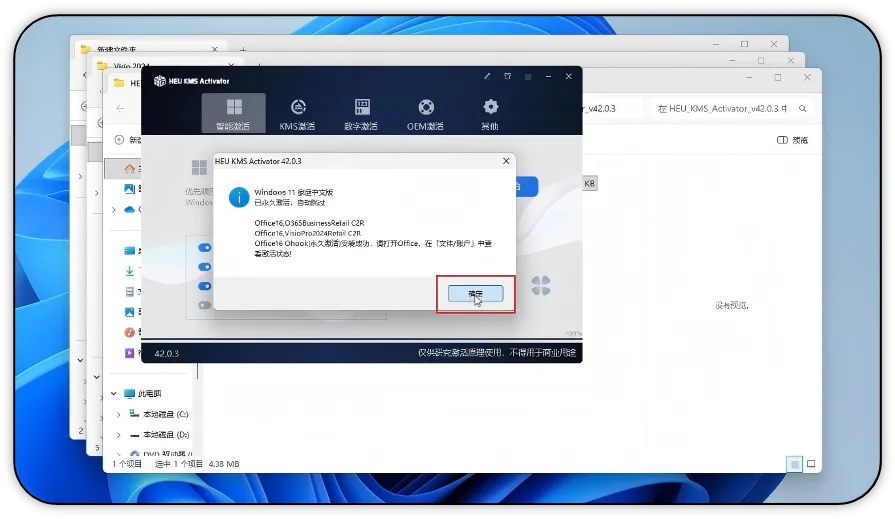Click the Office16,O365BusinessRetail C2R line
Image resolution: width=895 pixels, height=519 pixels.
pyautogui.click(x=309, y=223)
